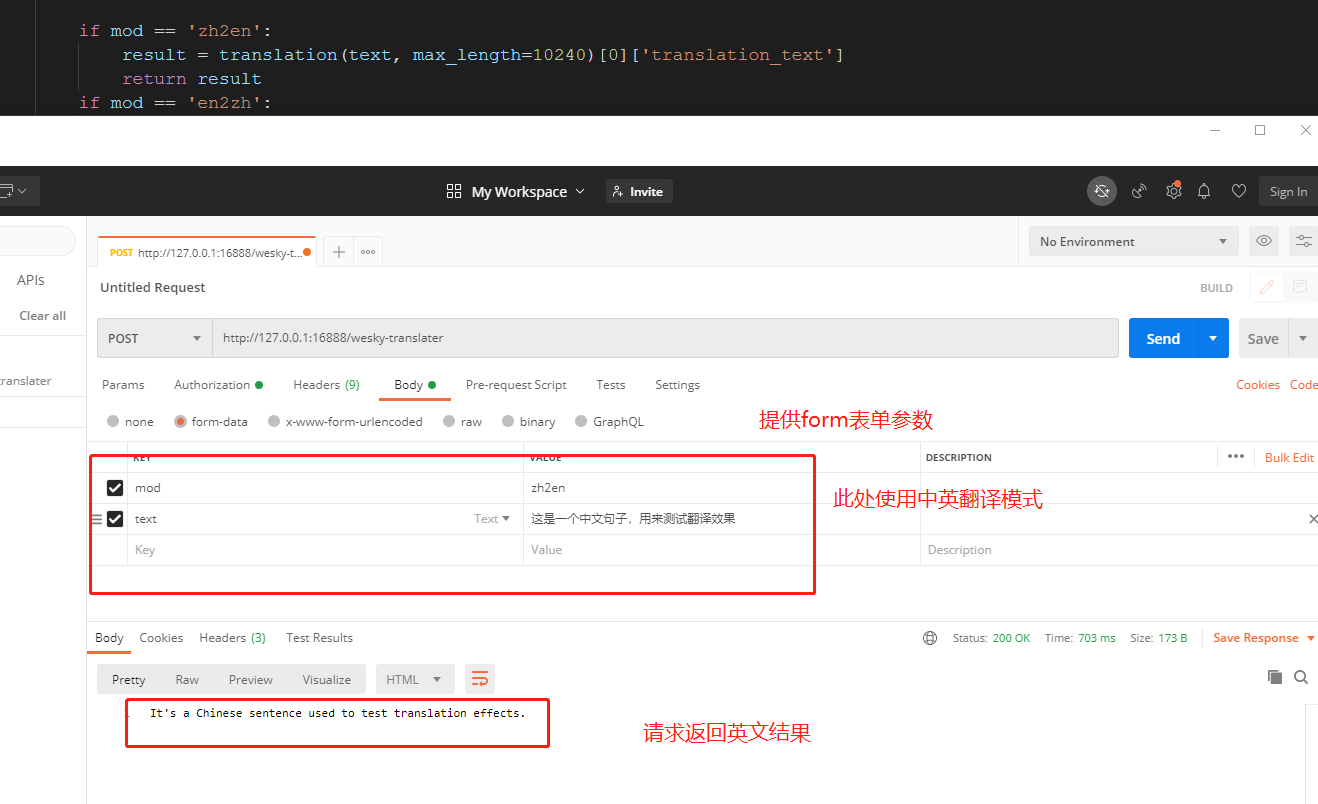Screen dimensions: 1318x804
Task: Switch to the Authorization tab
Action: click(x=218, y=385)
